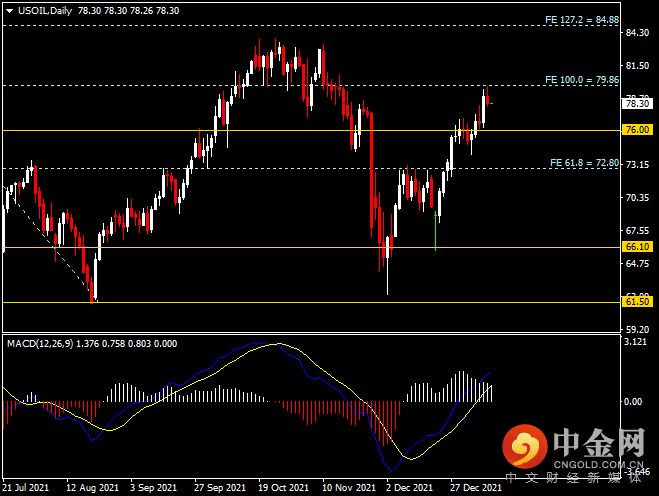Click the OHLC values 78.30 78.30 78.26 78.30
The image size is (659, 496).
point(129,11)
